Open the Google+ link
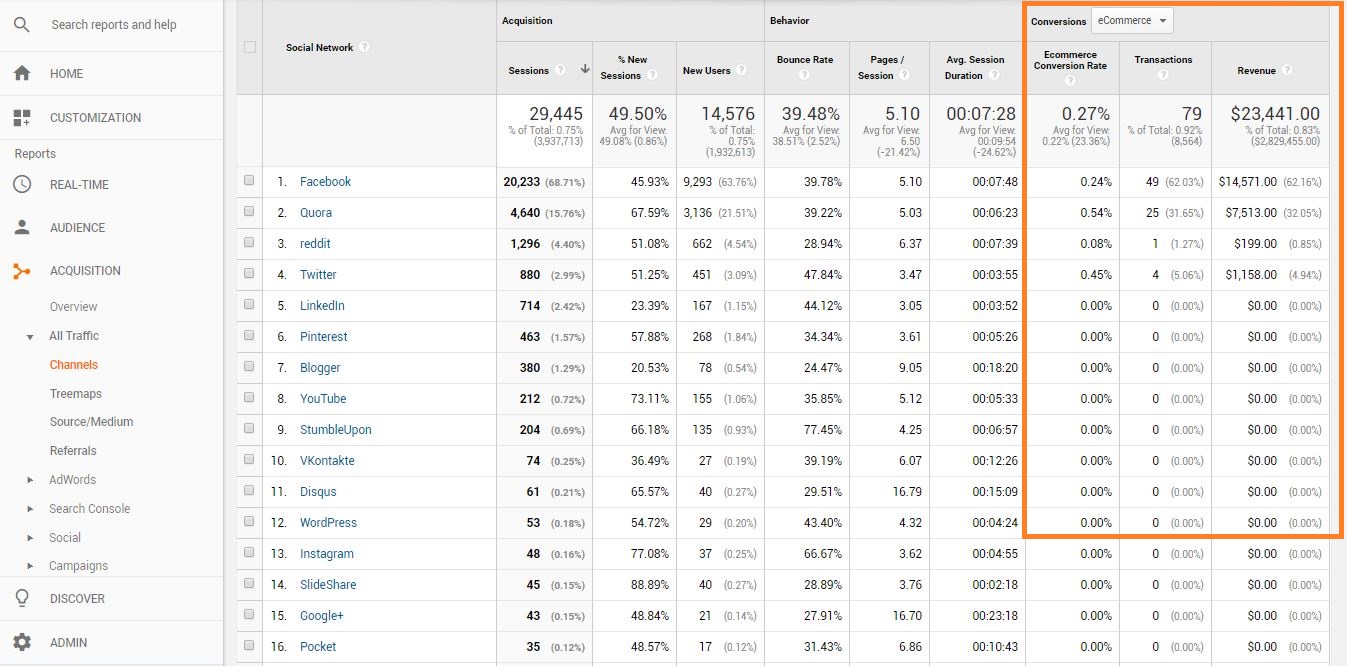Image resolution: width=1347 pixels, height=666 pixels. [x=321, y=616]
